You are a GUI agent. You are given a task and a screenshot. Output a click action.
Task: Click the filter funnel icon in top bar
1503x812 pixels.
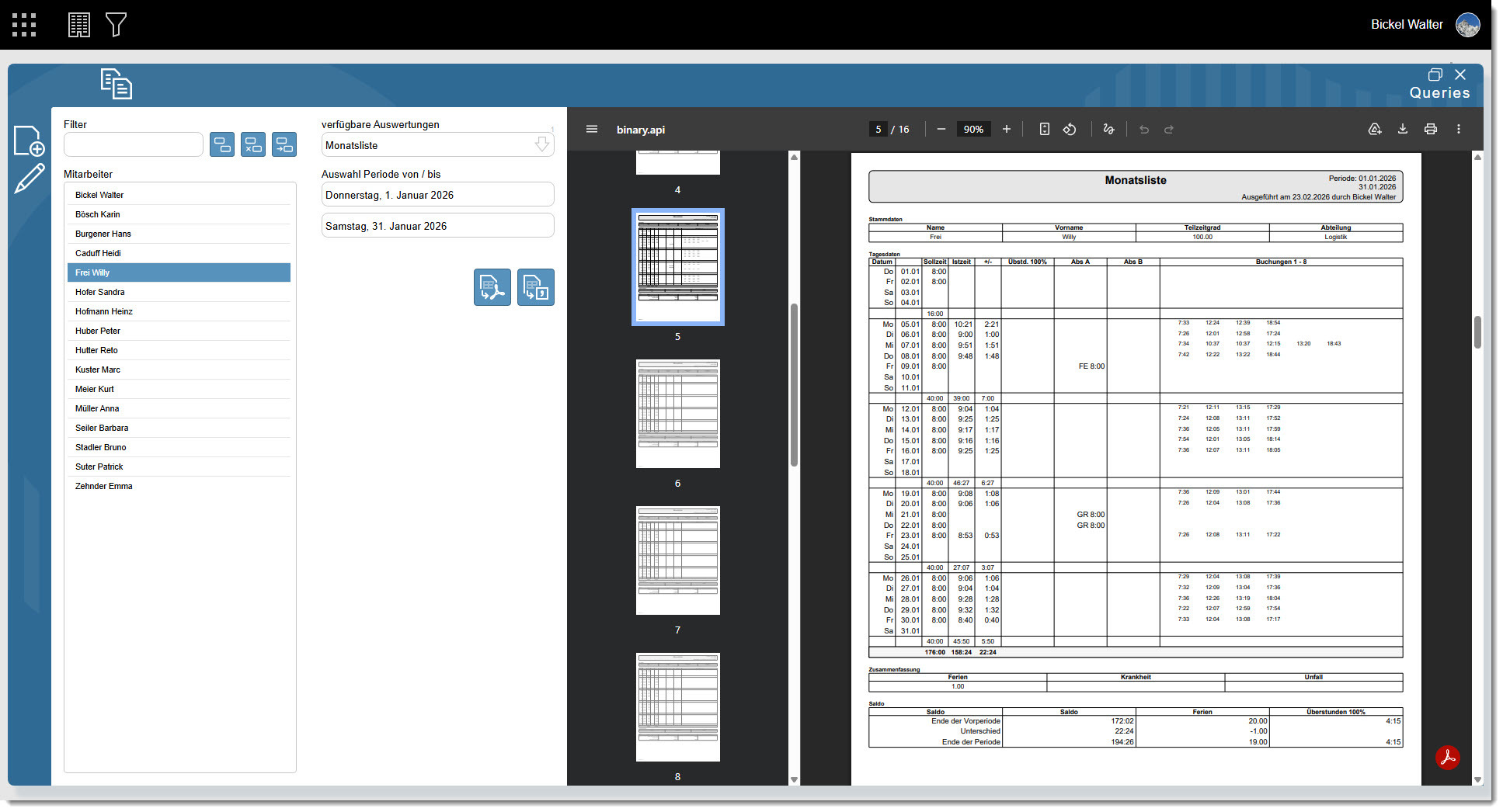[x=116, y=25]
